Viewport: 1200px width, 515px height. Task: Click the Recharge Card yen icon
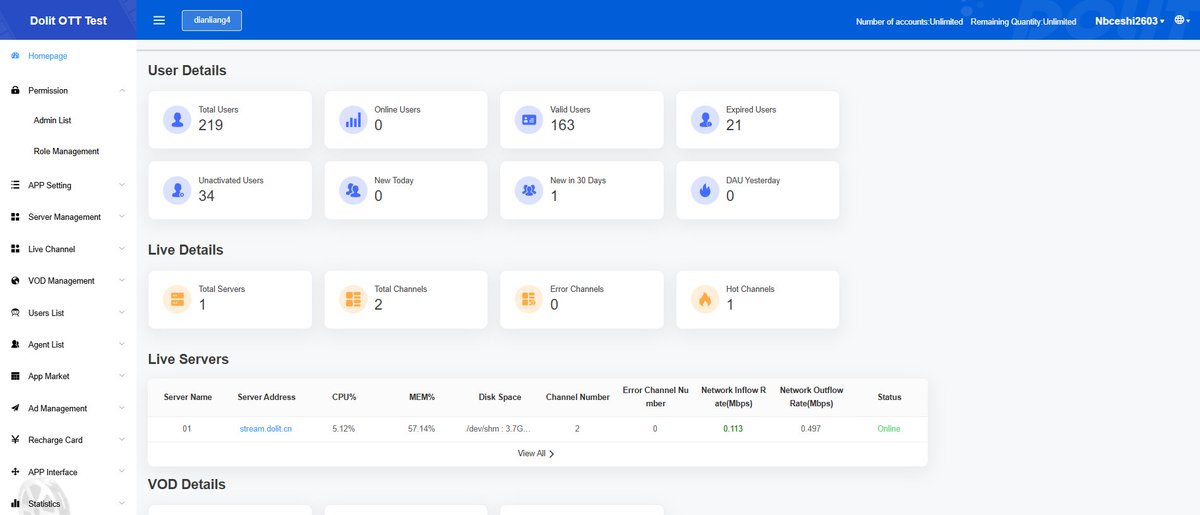pos(15,440)
